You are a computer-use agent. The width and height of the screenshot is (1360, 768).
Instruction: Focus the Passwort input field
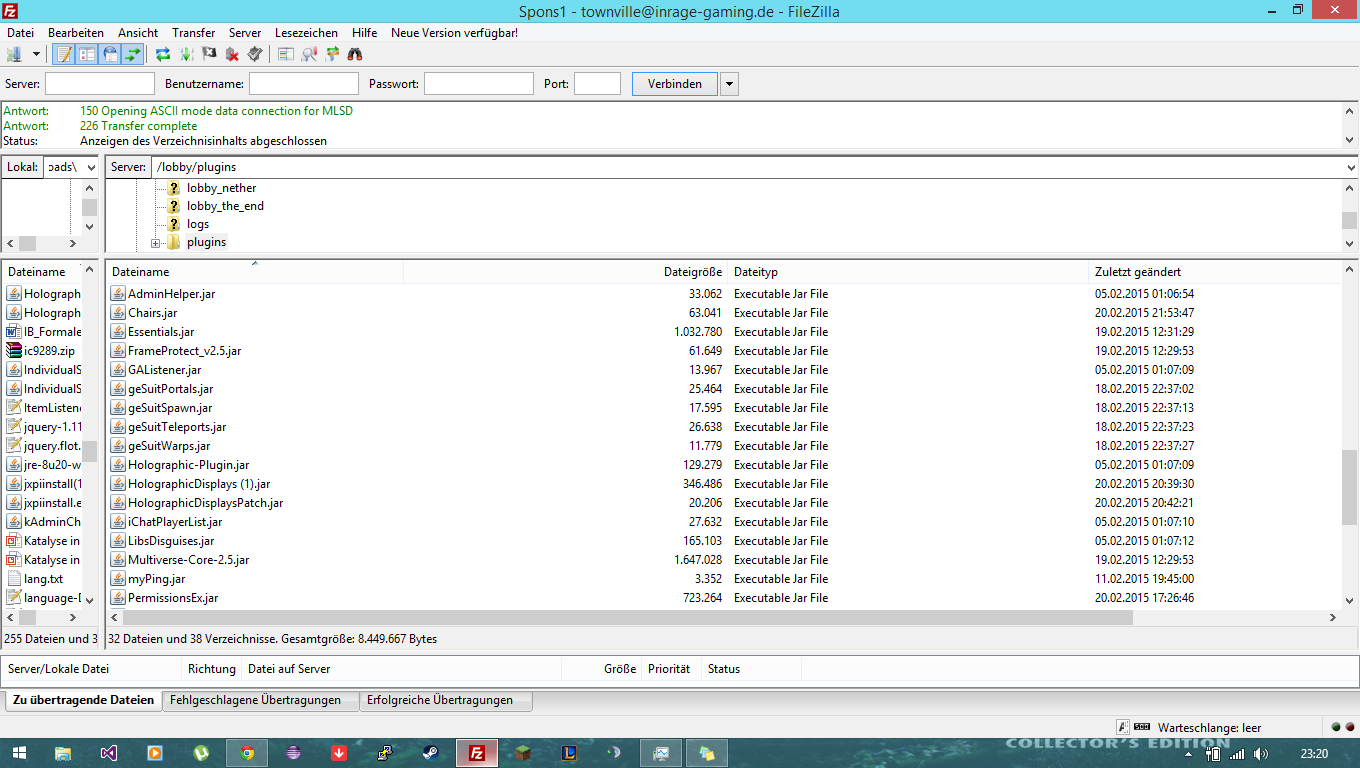479,84
